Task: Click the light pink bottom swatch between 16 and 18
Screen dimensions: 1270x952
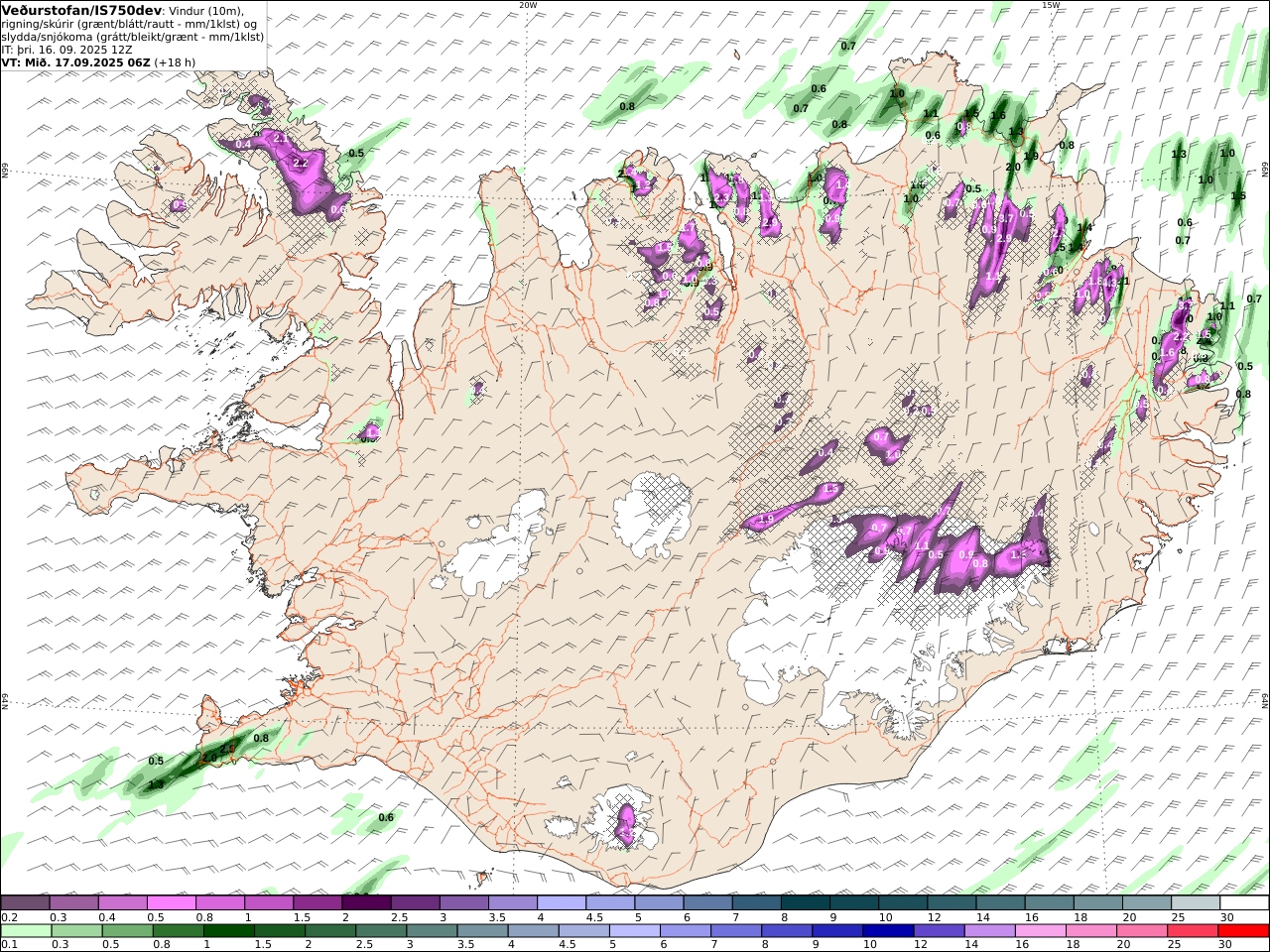Action: (x=1040, y=931)
